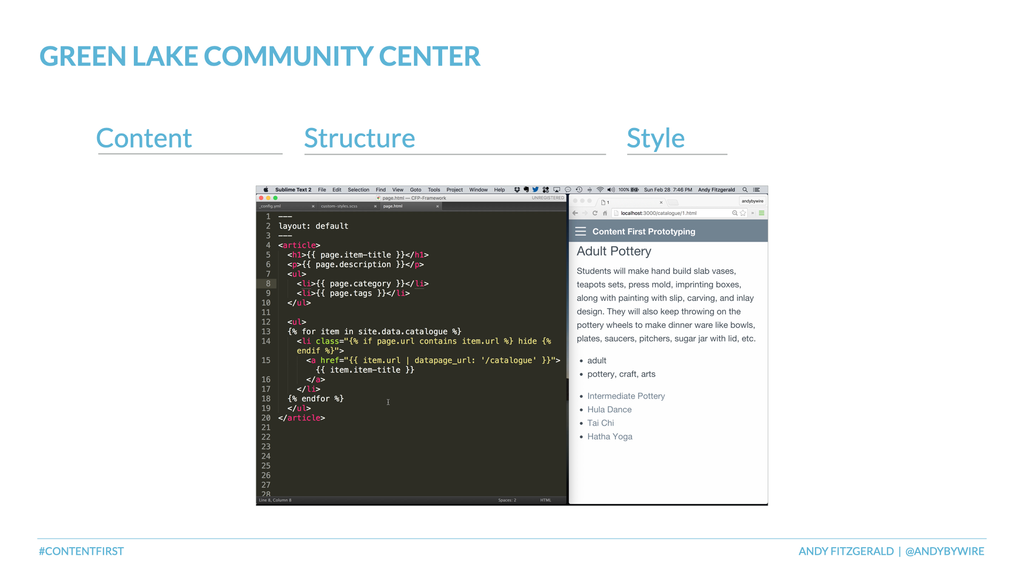Click the Apple logo menu
The image size is (1024, 576).
click(x=265, y=189)
